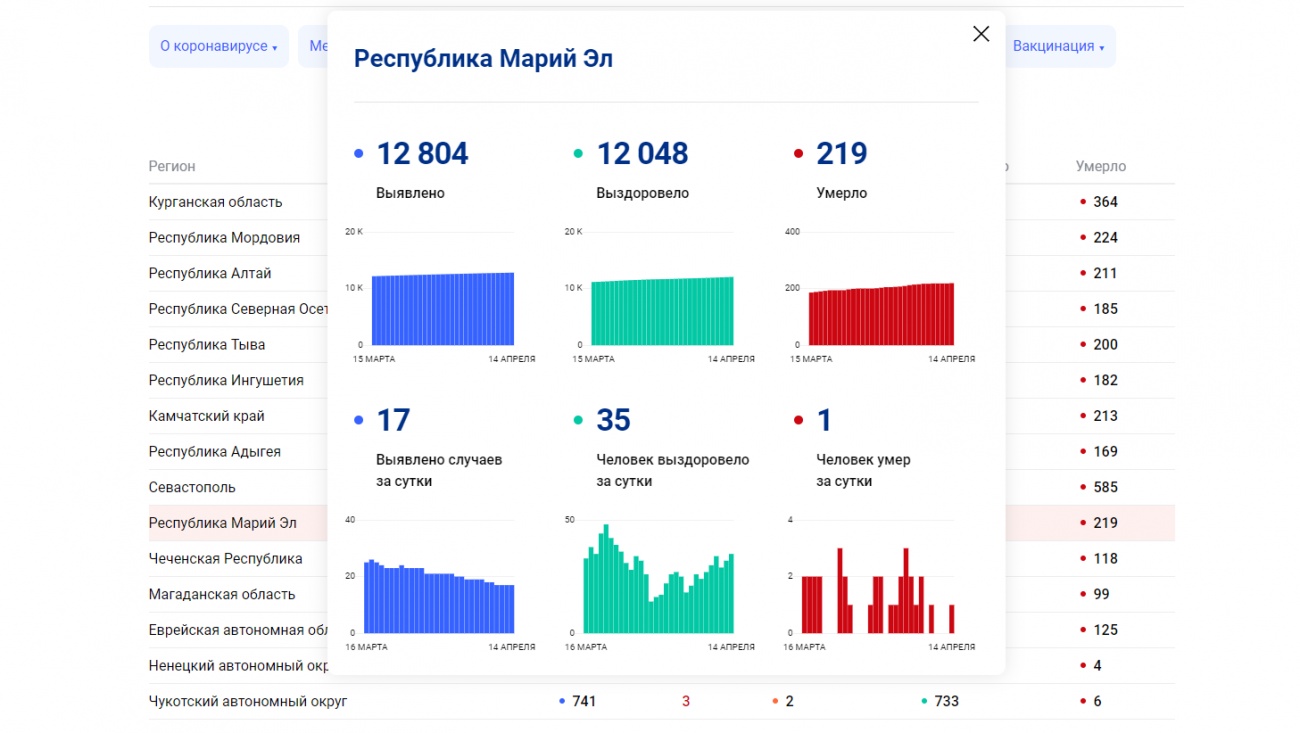Click the 219 deaths total in popup
1300x733 pixels.
tap(841, 154)
